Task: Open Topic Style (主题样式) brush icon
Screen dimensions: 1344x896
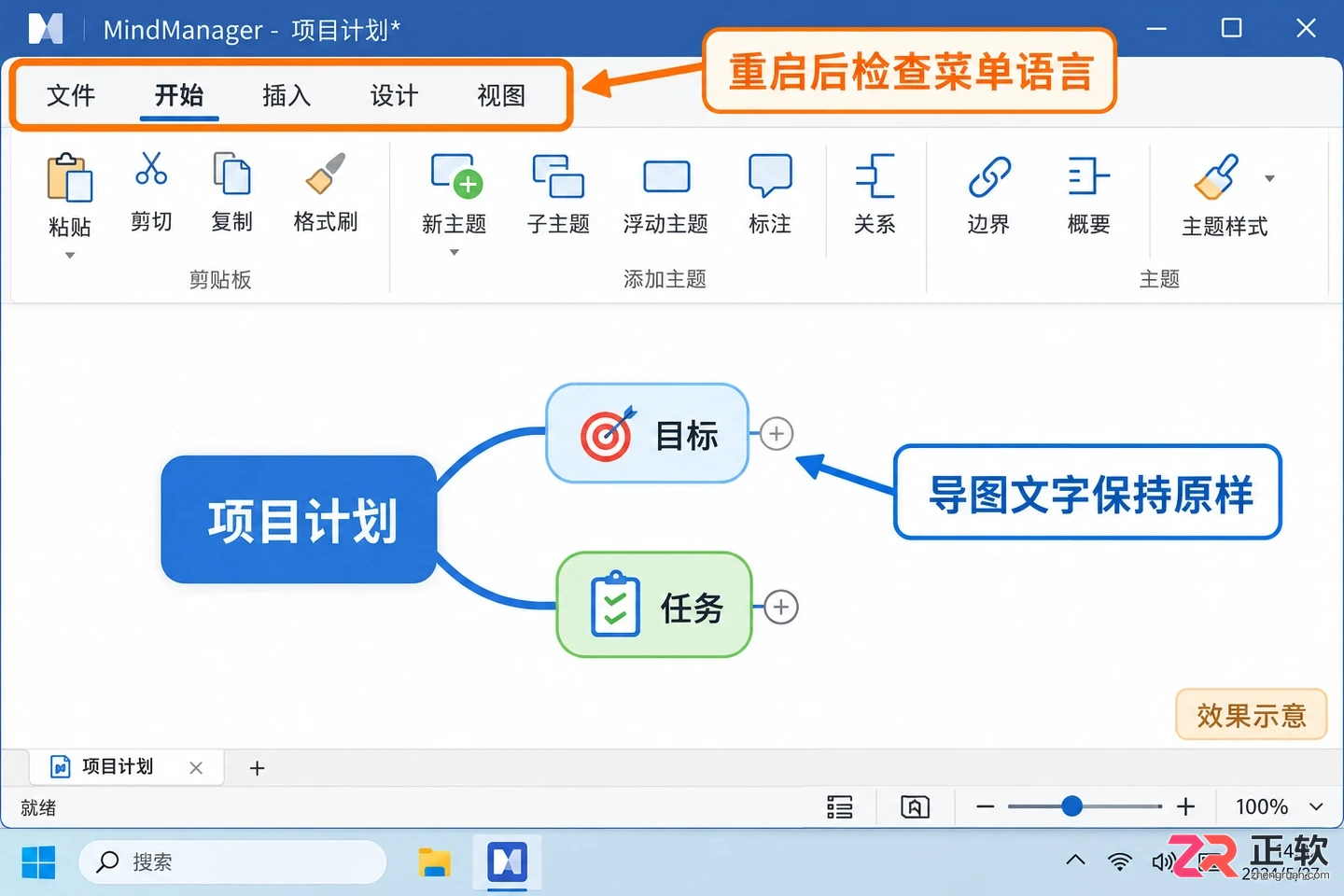Action: tap(1216, 176)
